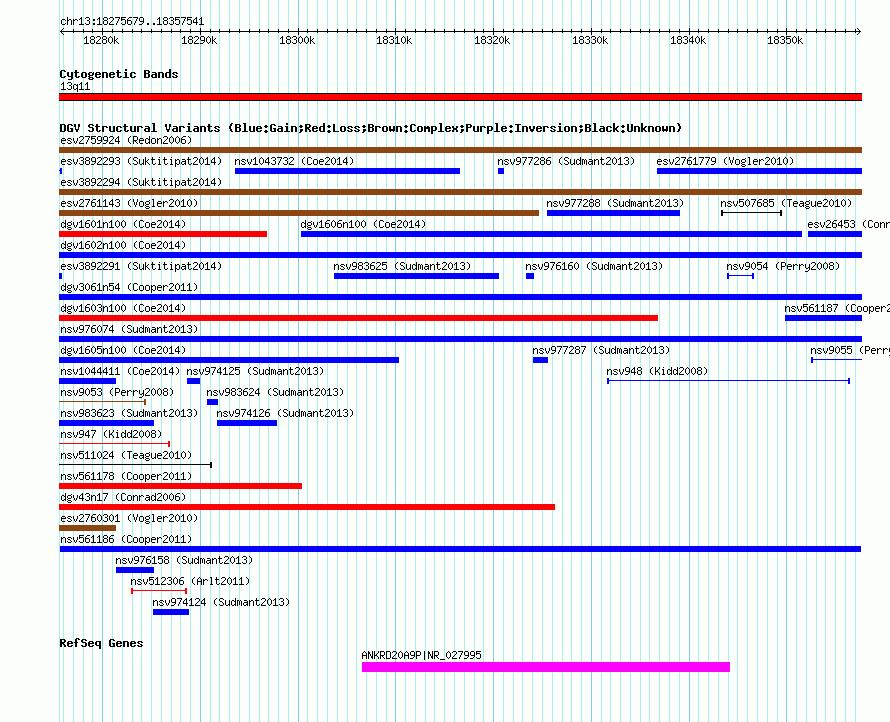Click the nsv561187 variant label
This screenshot has width=890, height=722.
pyautogui.click(x=837, y=308)
